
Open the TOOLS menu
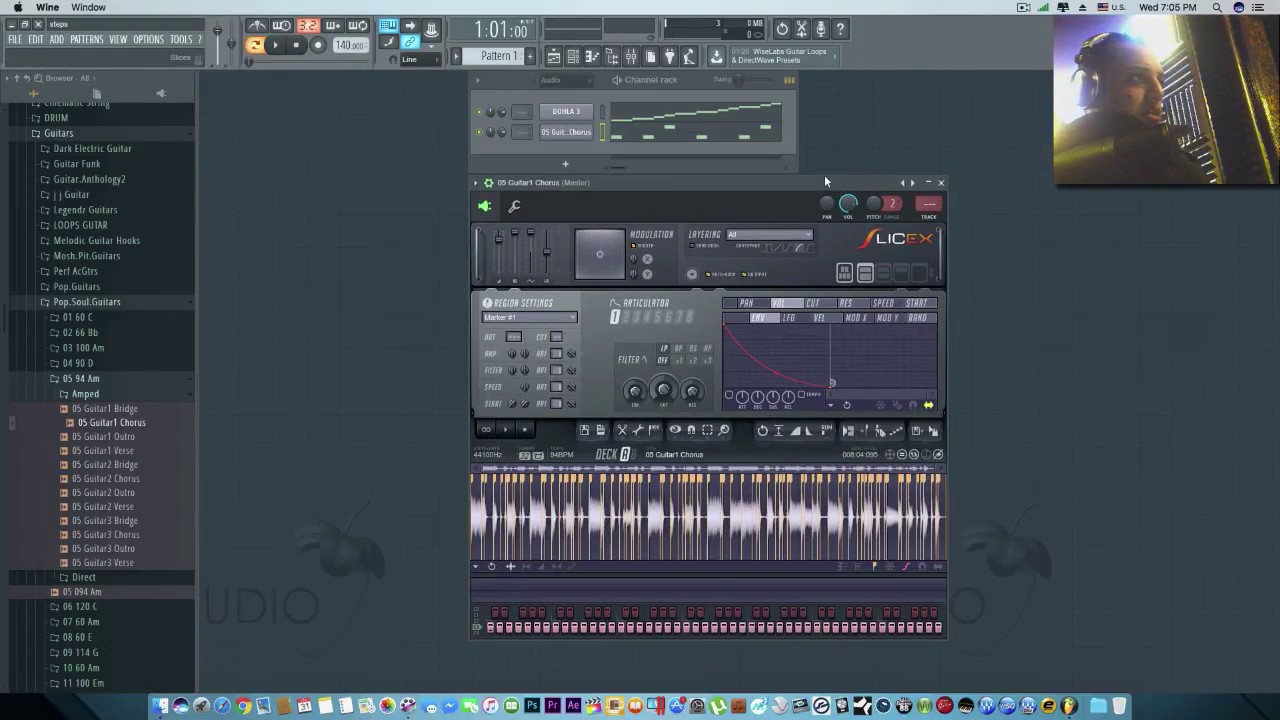click(x=181, y=40)
